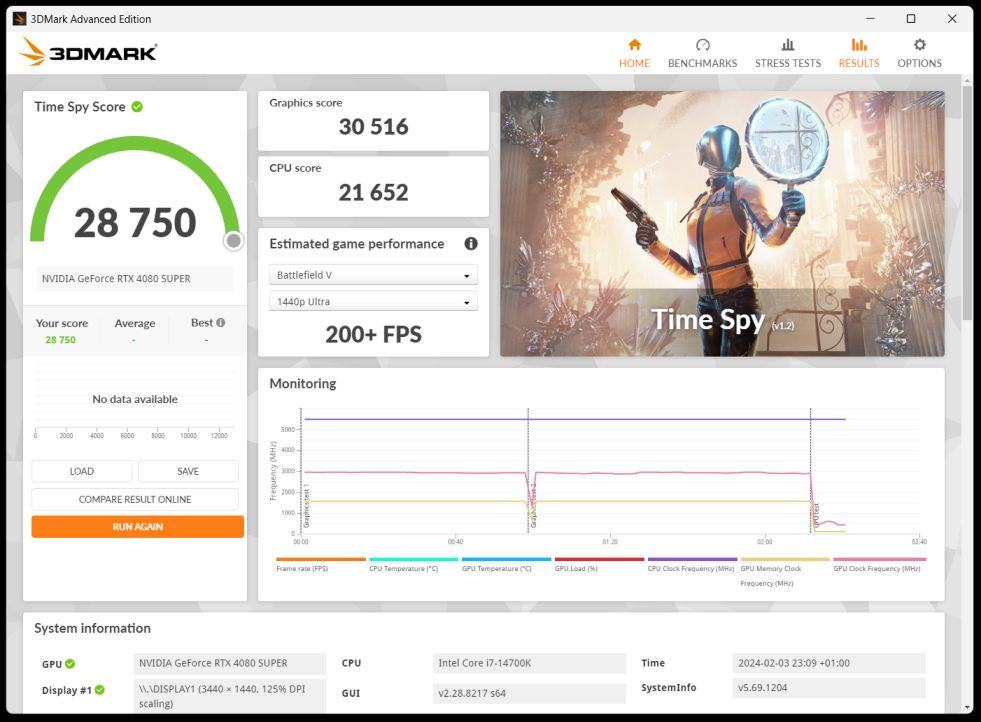Click the green checkmark beside Display #1
The width and height of the screenshot is (981, 722).
tap(99, 690)
